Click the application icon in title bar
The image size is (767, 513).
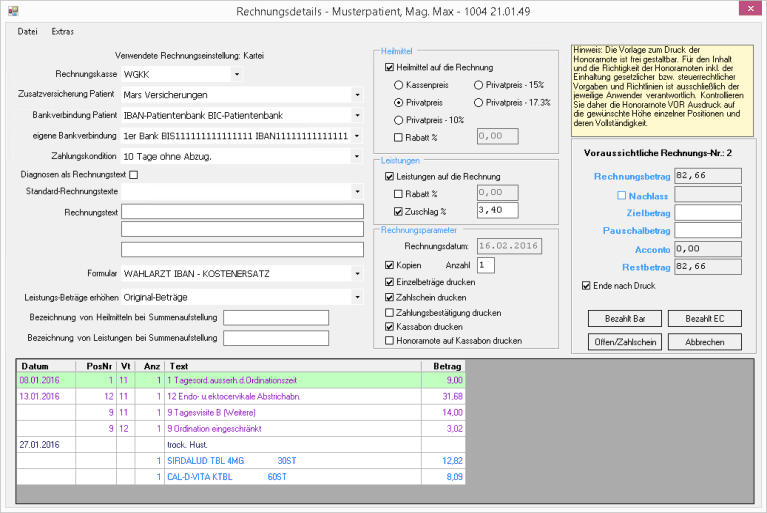pyautogui.click(x=13, y=11)
